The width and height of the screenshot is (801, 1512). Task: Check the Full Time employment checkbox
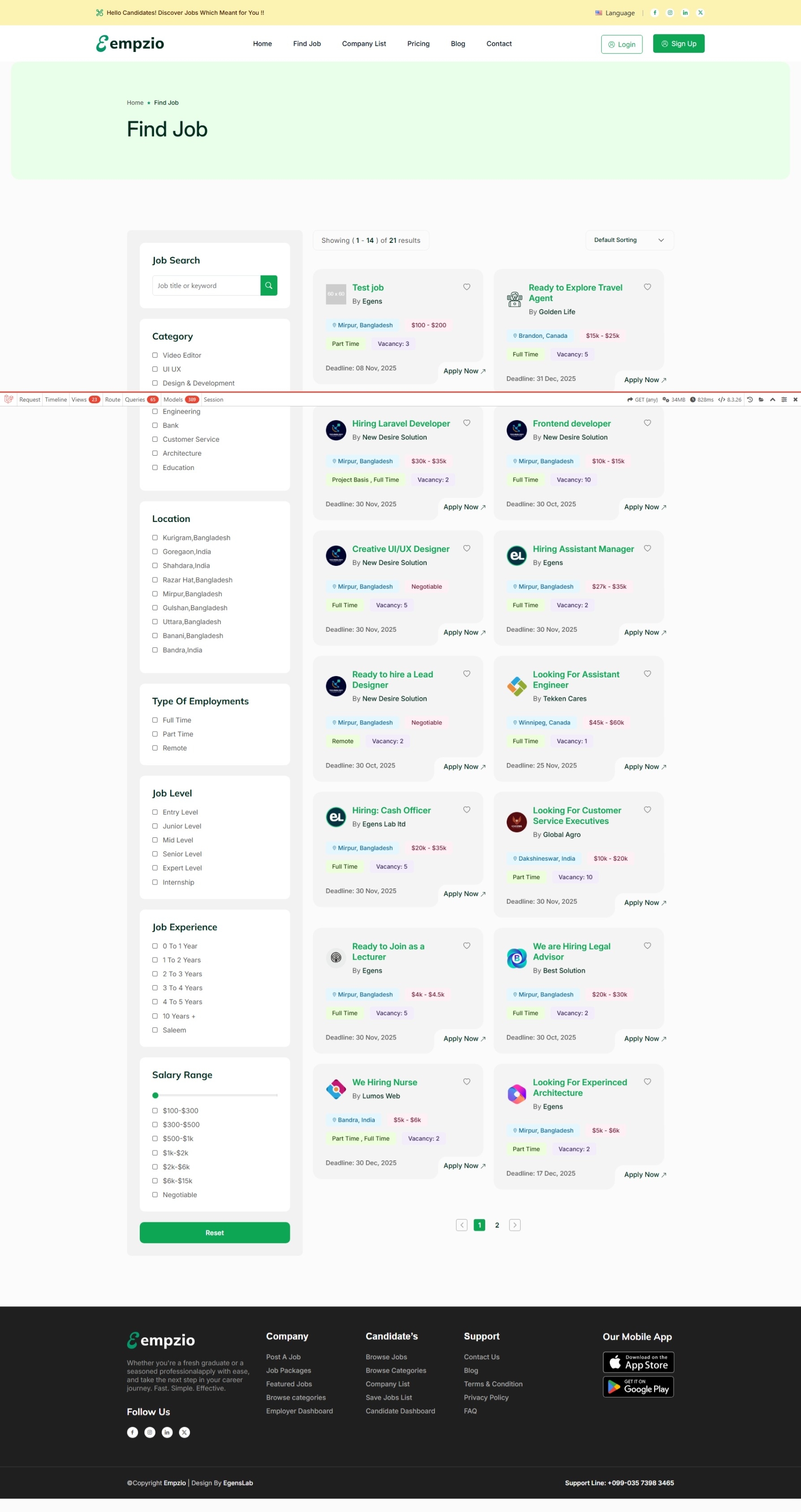pyautogui.click(x=155, y=720)
